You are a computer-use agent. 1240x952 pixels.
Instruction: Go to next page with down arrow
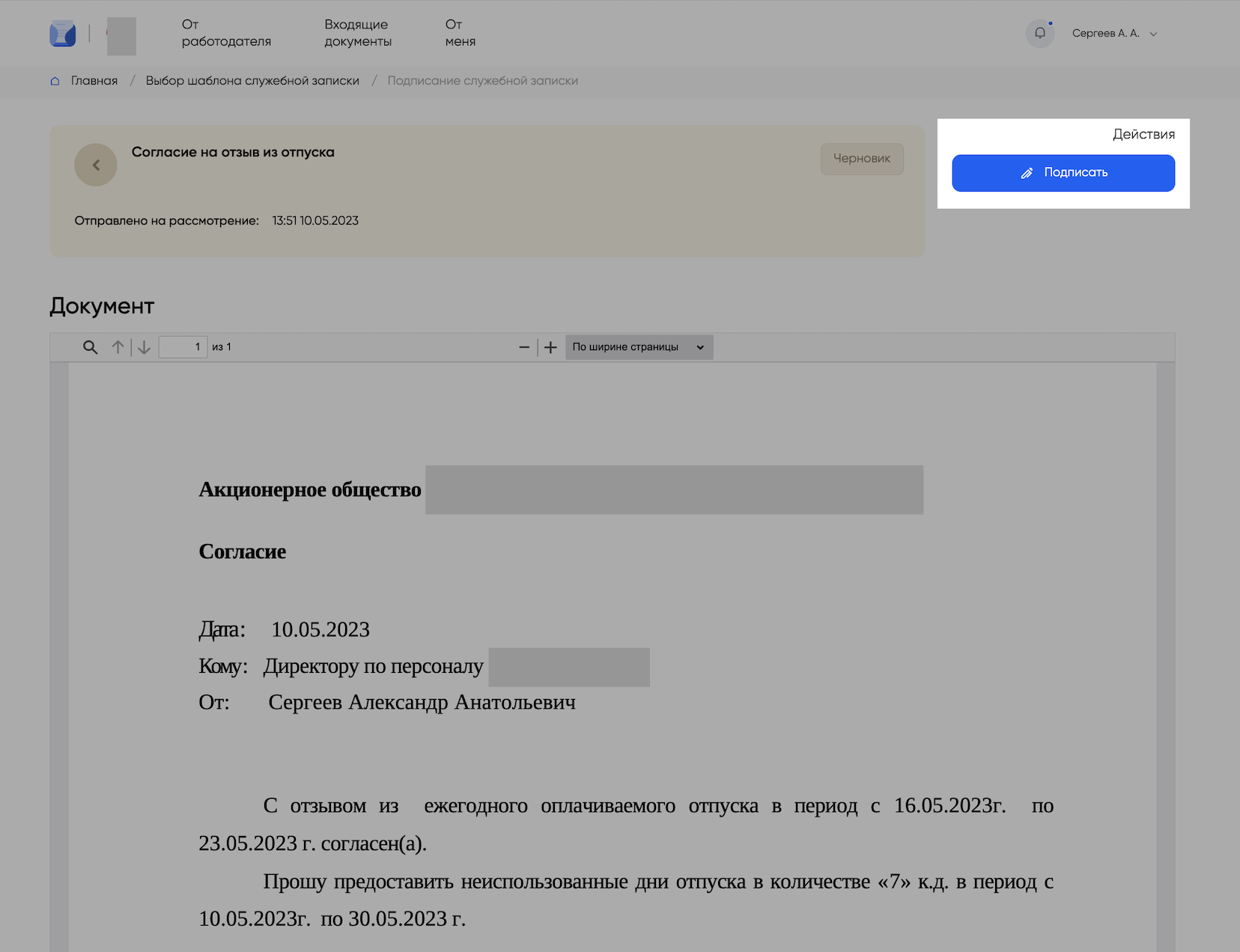coord(145,347)
